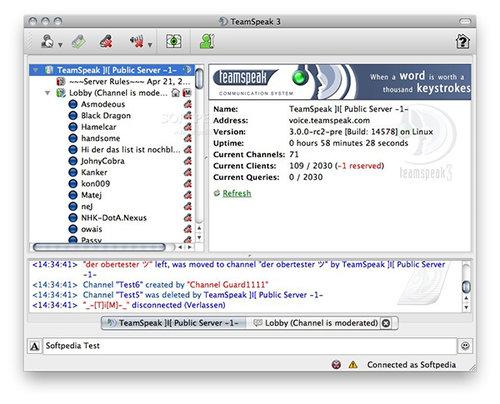Click the channel tree horizontal scrollbar thumb
This screenshot has width=500, height=404.
(99, 247)
